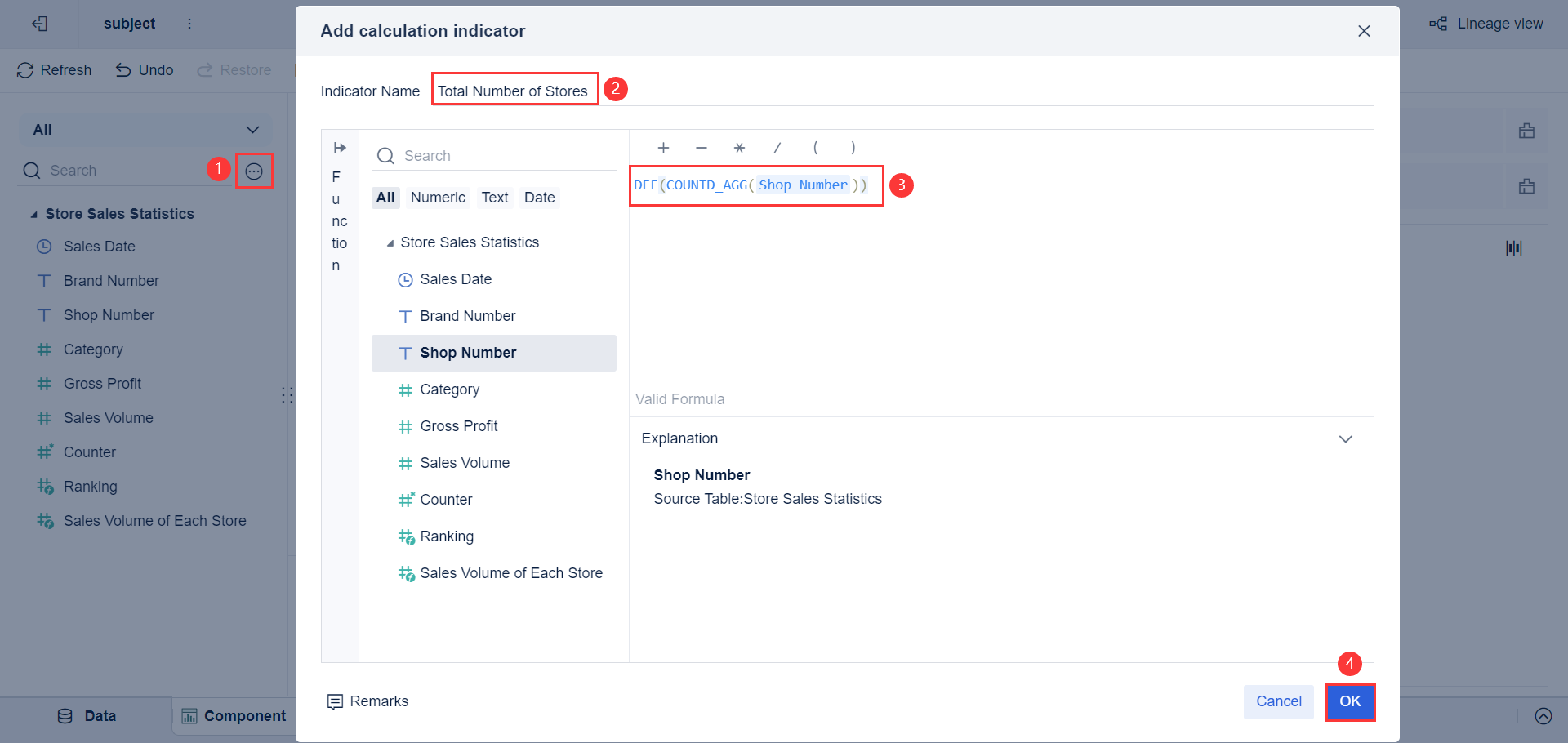The image size is (1568, 743).
Task: Click the bar chart icon on right panel
Action: click(x=1513, y=247)
